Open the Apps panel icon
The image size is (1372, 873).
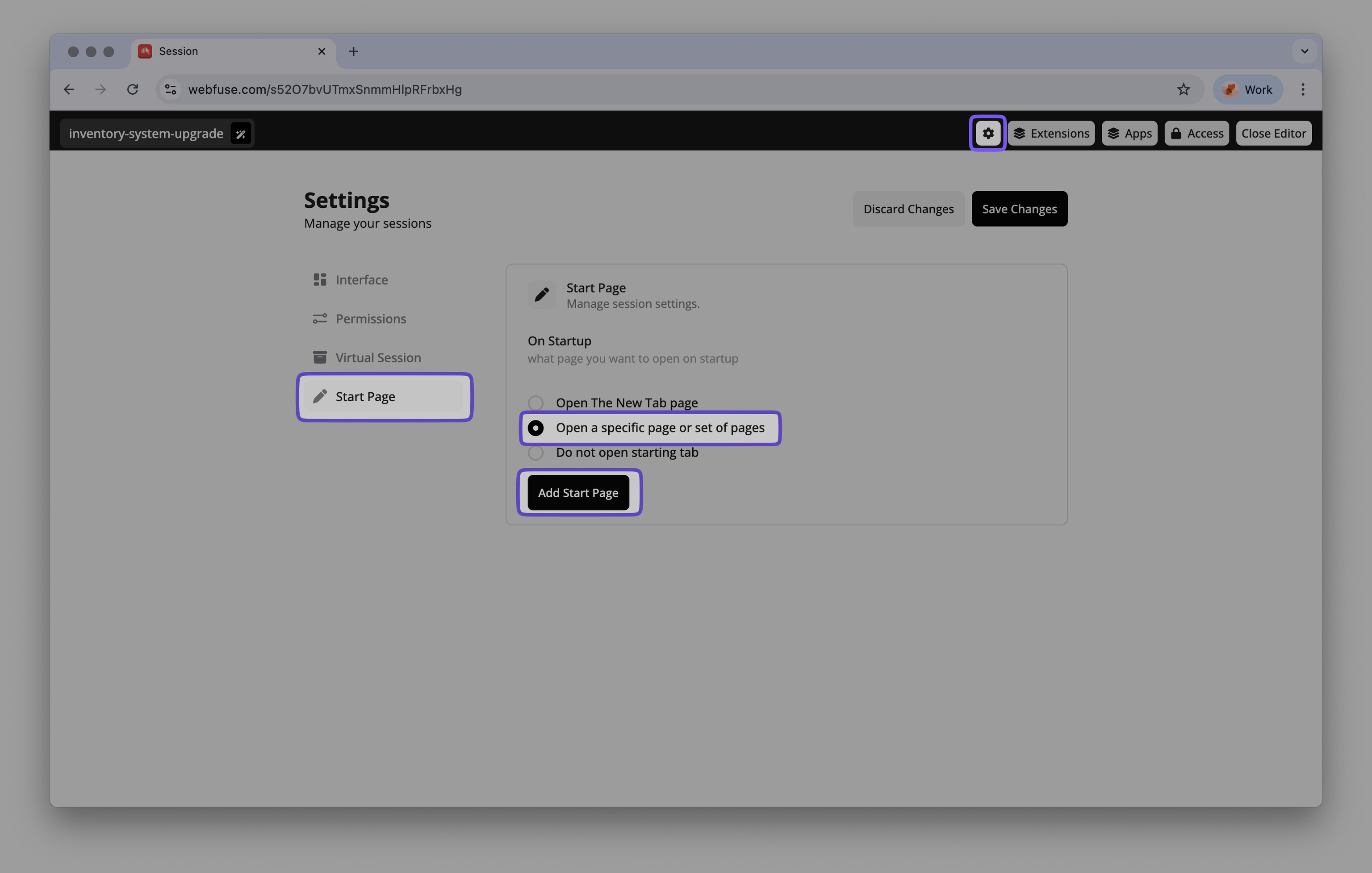tap(1114, 133)
